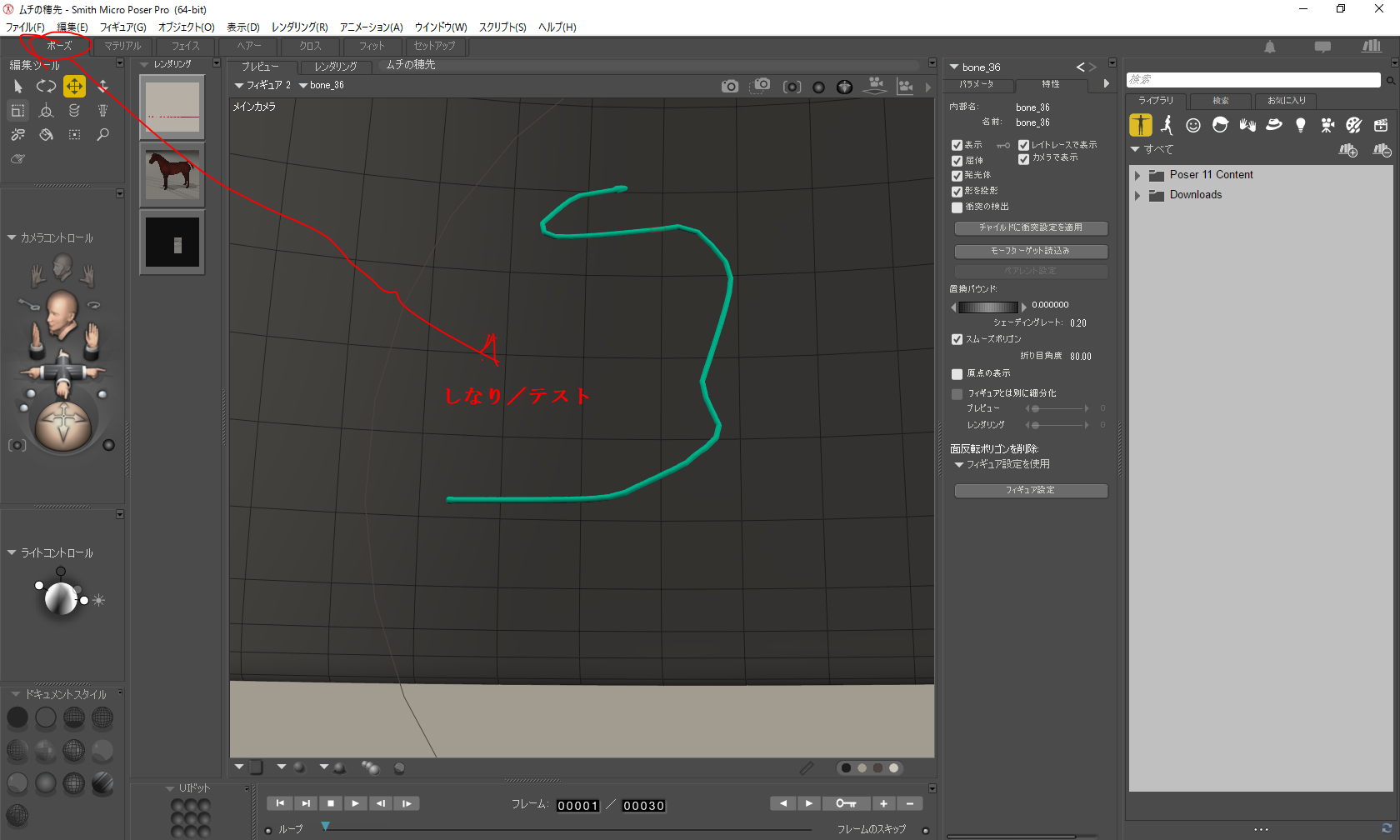
Task: Select the Rotate tool in editing tools
Action: [46, 86]
